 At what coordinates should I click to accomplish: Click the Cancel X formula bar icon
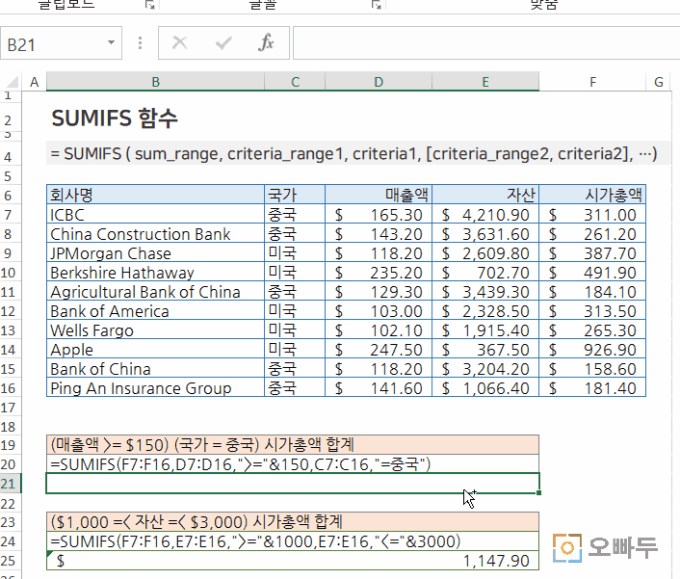coord(180,43)
